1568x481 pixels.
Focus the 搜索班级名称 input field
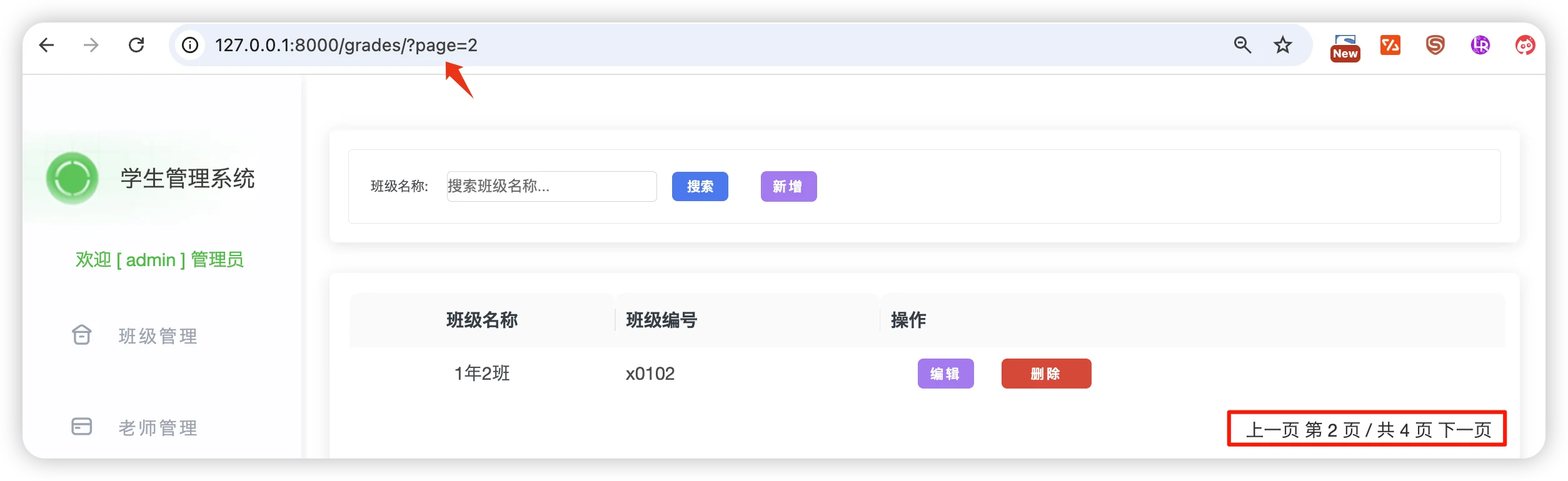552,186
